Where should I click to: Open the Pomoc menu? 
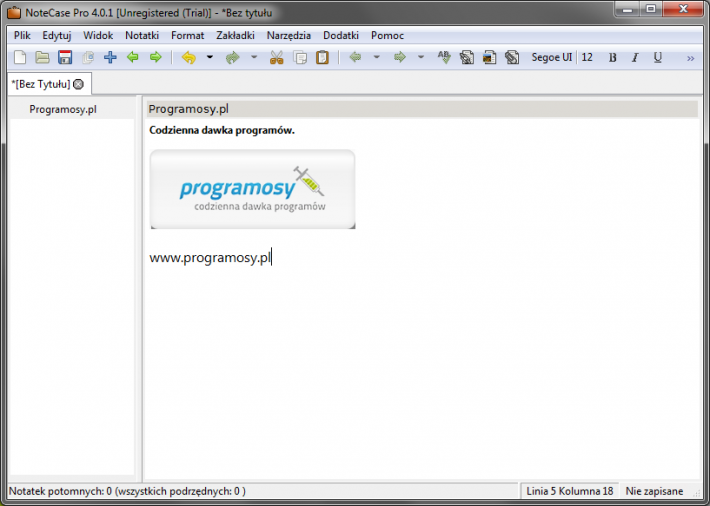point(387,35)
